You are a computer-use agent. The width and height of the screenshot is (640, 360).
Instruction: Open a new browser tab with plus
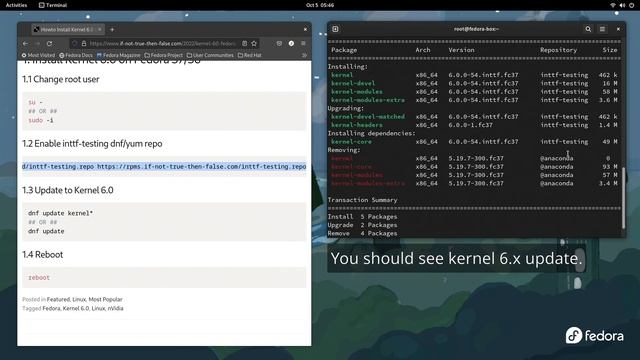[112, 29]
